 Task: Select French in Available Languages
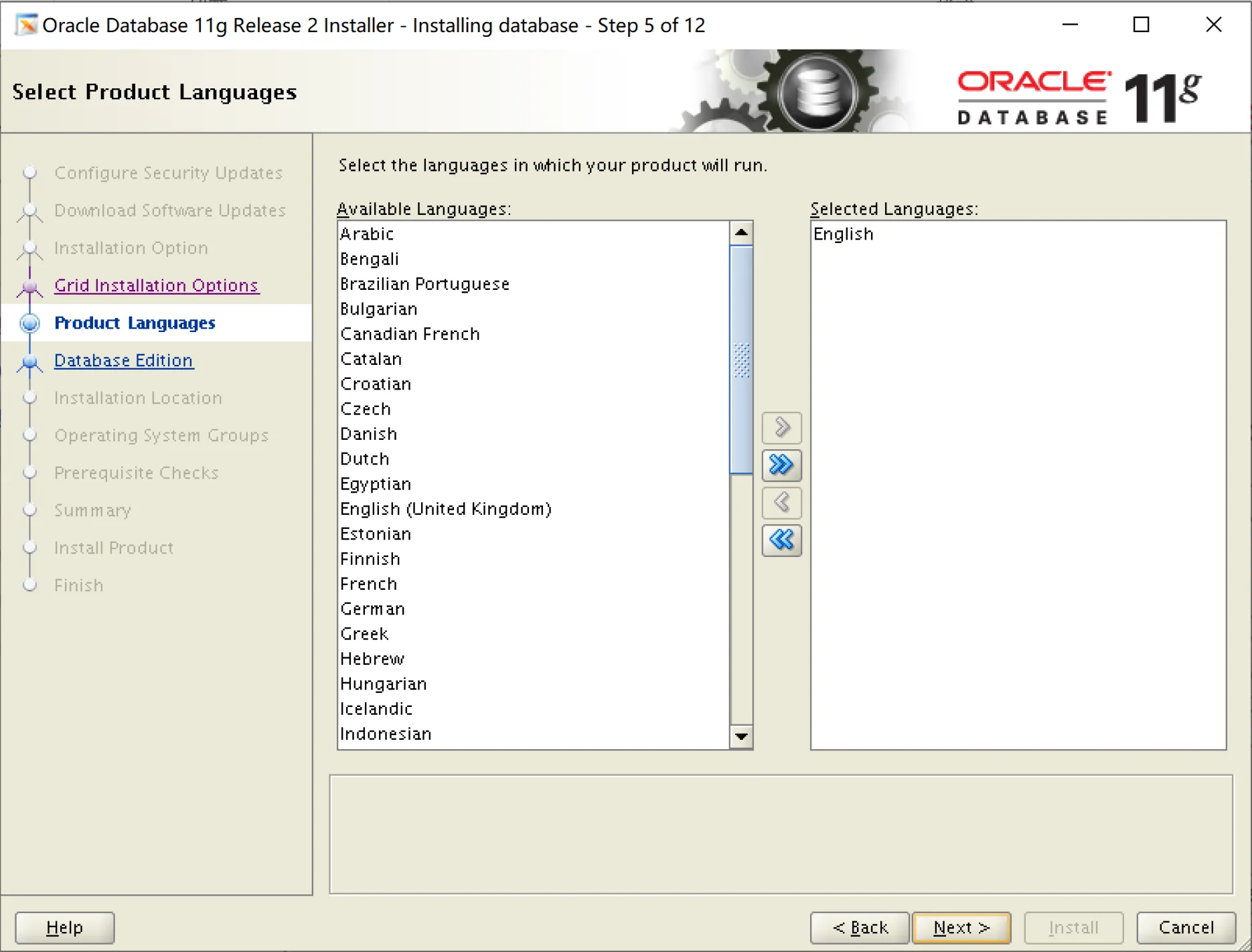coord(369,583)
